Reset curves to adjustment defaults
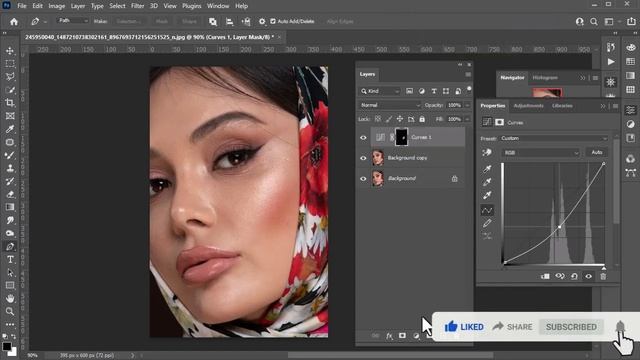Viewport: 640px width, 360px height. (x=574, y=276)
